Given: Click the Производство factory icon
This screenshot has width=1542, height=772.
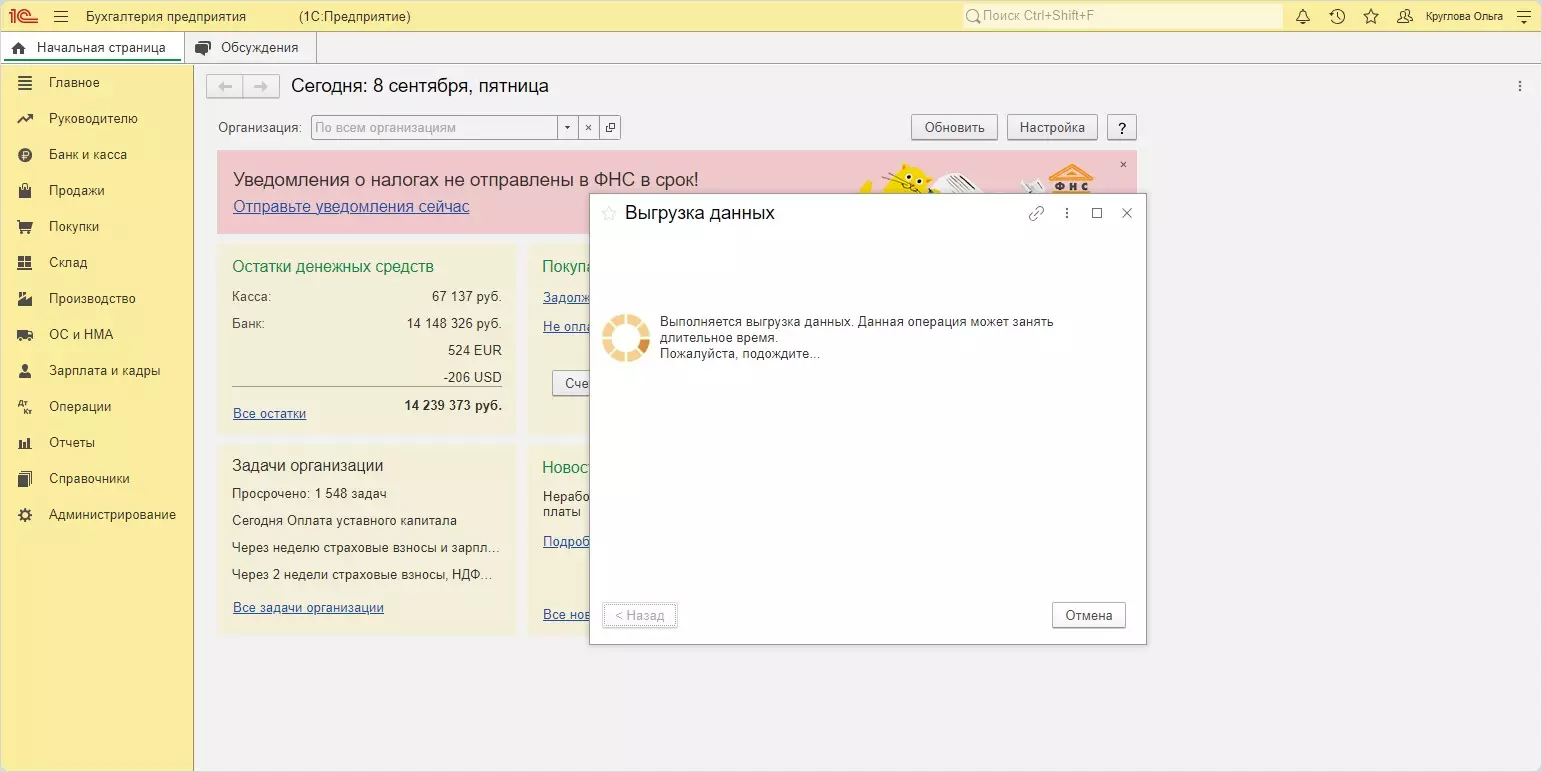Looking at the screenshot, I should [26, 299].
